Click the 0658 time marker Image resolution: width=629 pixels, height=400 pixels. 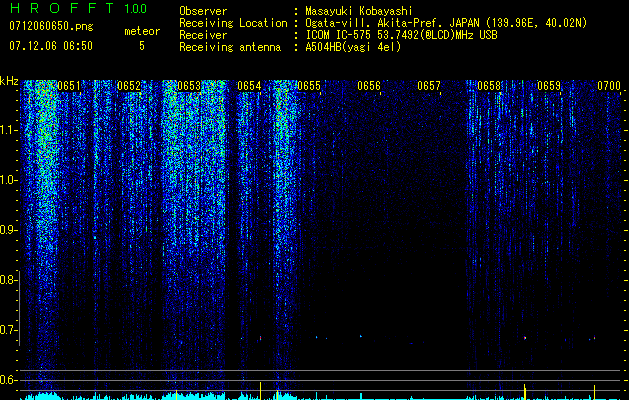[x=489, y=86]
